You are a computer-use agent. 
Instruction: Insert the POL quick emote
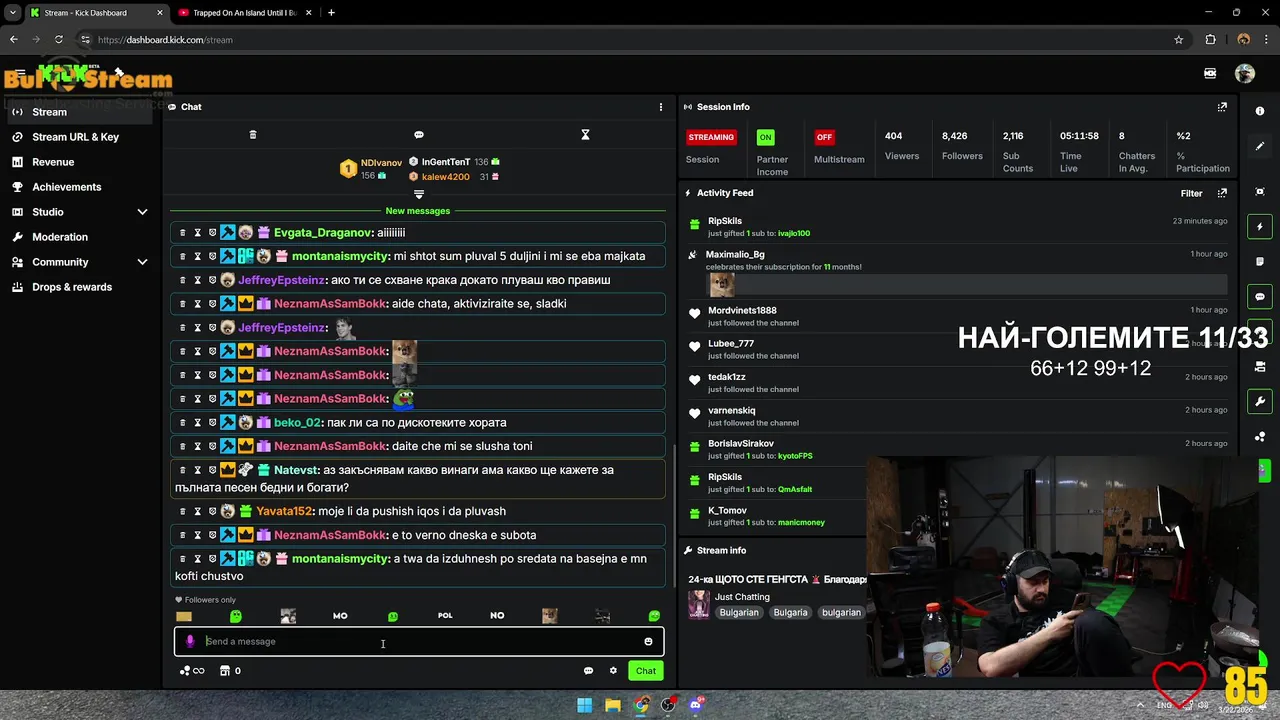coord(445,616)
